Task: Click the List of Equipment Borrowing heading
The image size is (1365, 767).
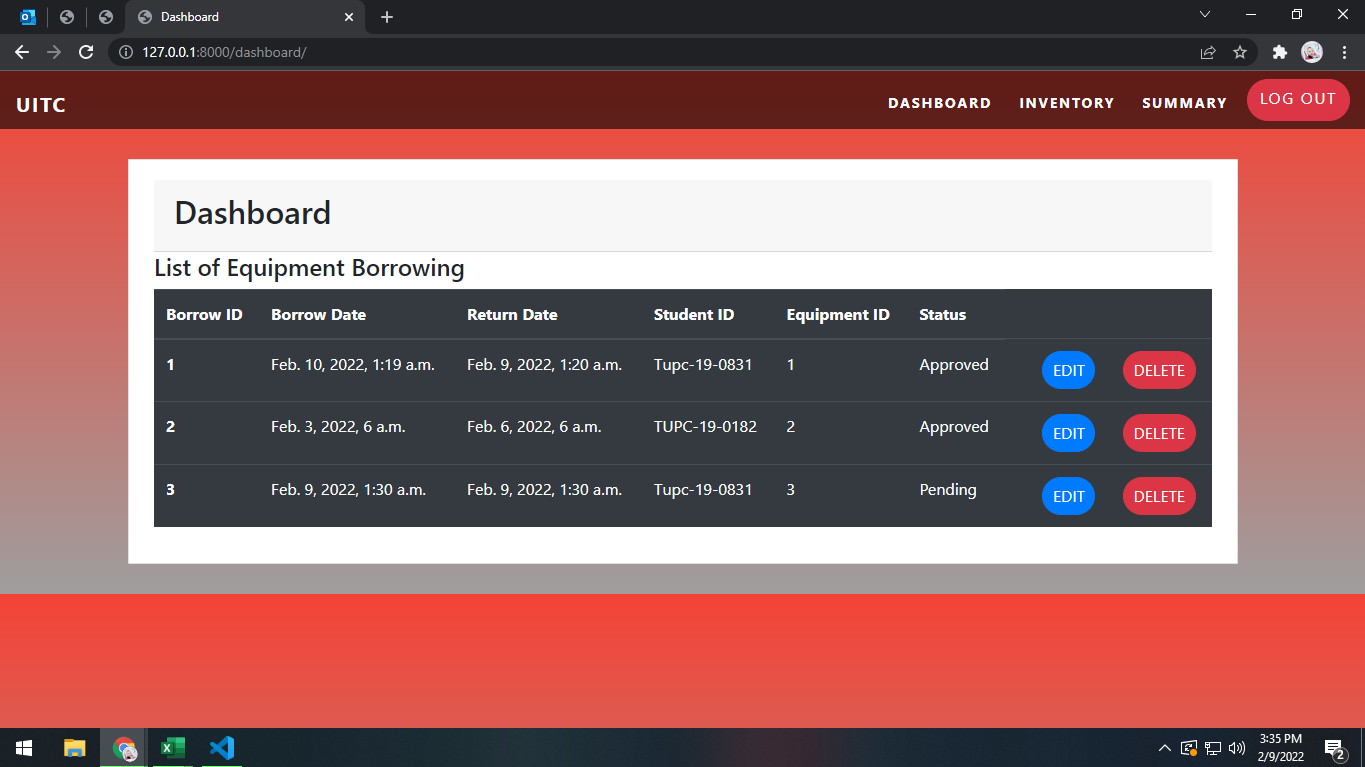Action: (x=309, y=268)
